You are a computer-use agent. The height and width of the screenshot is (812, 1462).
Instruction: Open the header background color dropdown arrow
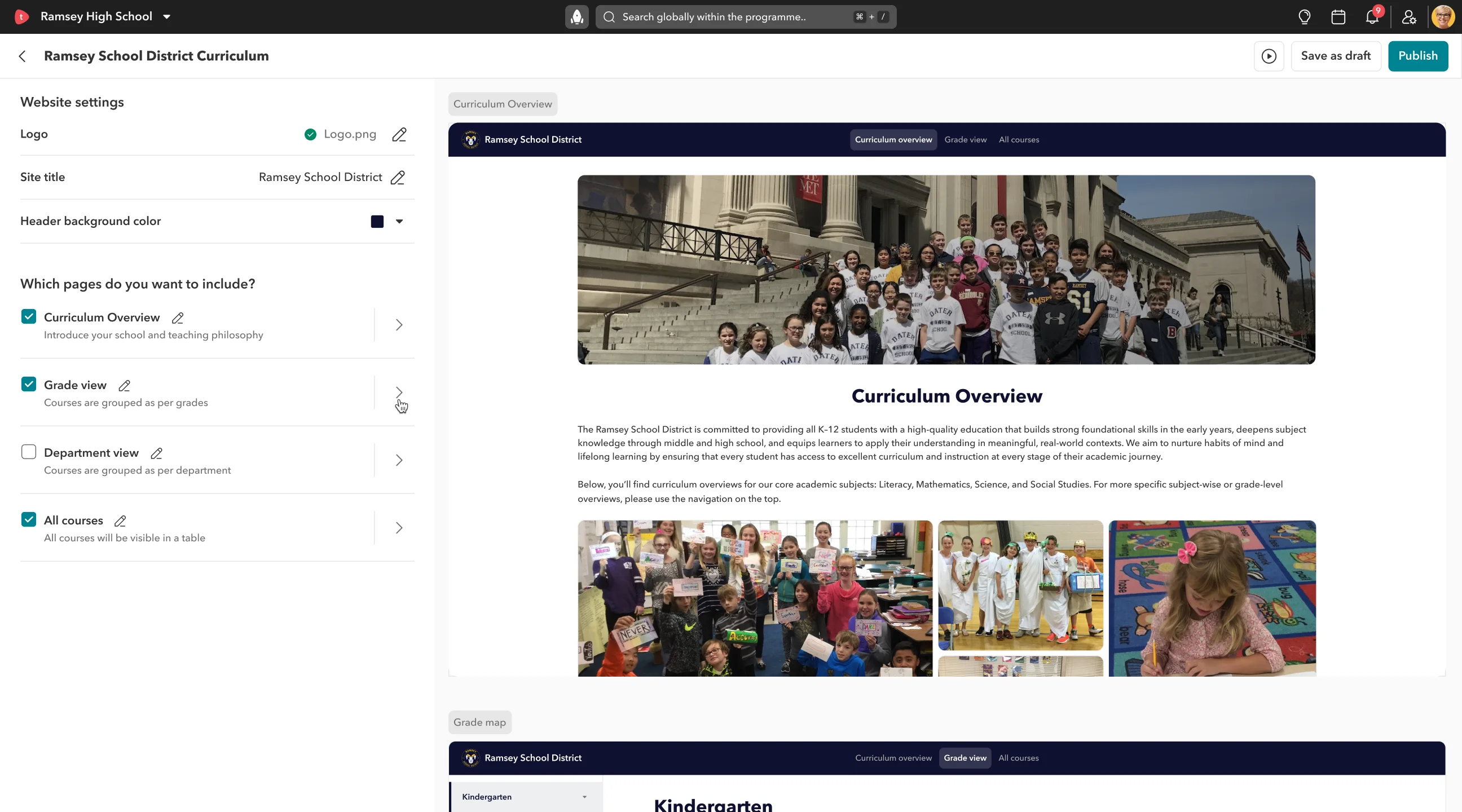pos(399,221)
